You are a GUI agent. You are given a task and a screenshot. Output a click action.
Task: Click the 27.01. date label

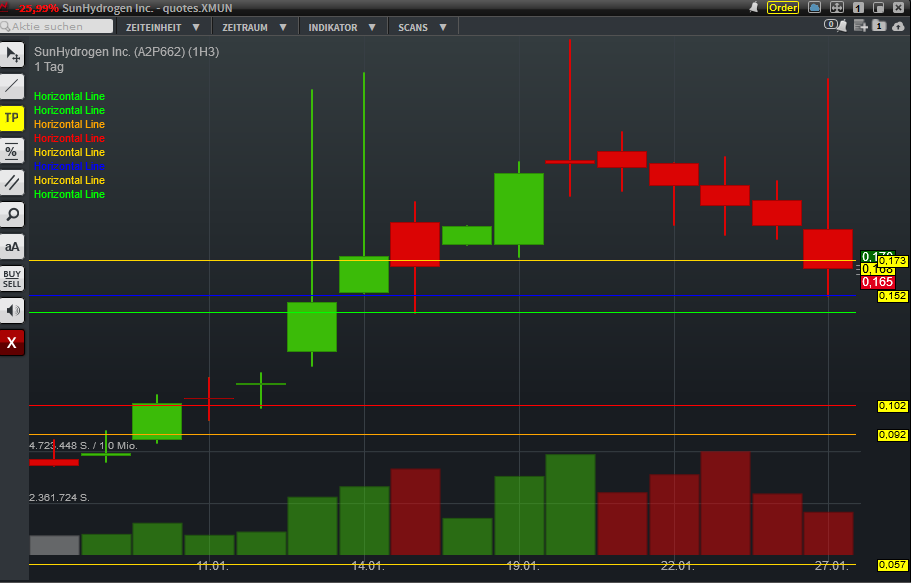coord(831,566)
